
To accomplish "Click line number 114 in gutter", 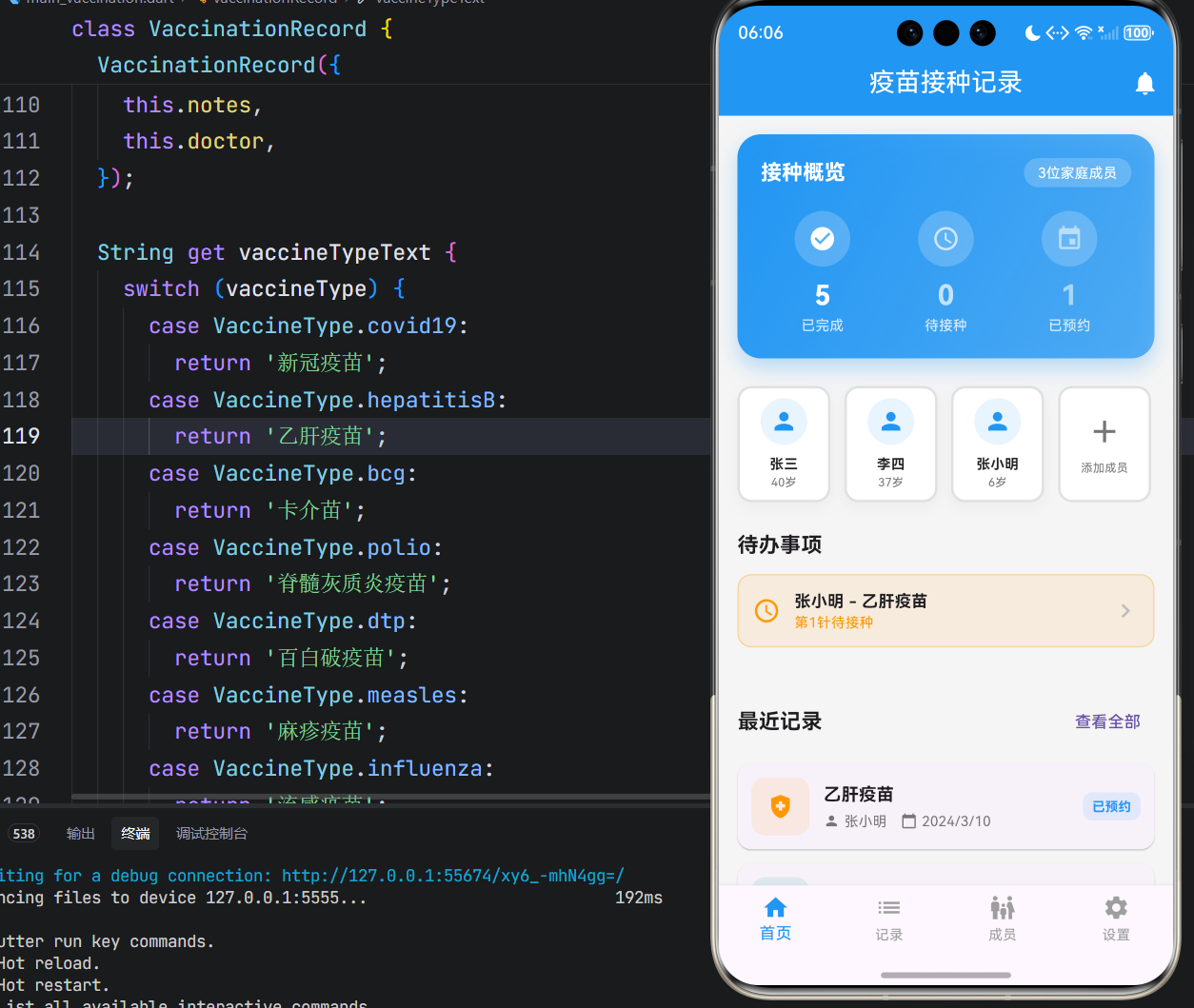I will point(21,252).
